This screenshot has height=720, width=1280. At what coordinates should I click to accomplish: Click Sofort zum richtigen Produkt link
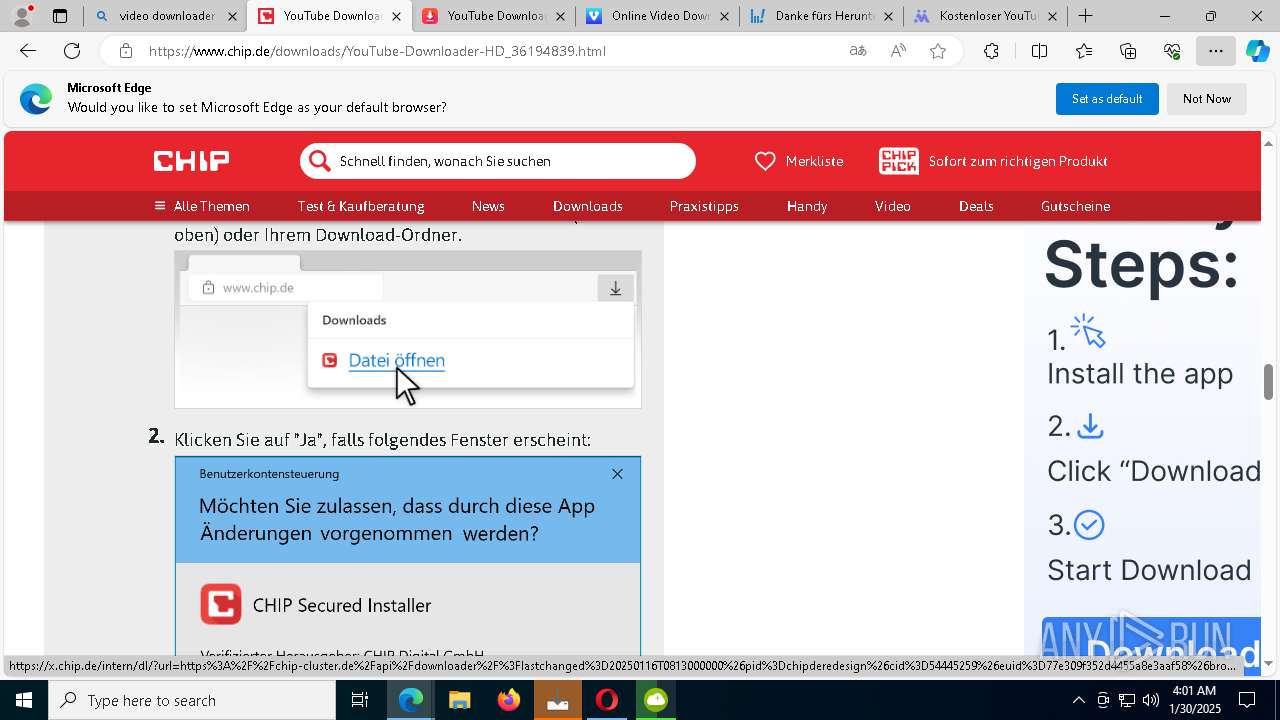tap(1018, 161)
